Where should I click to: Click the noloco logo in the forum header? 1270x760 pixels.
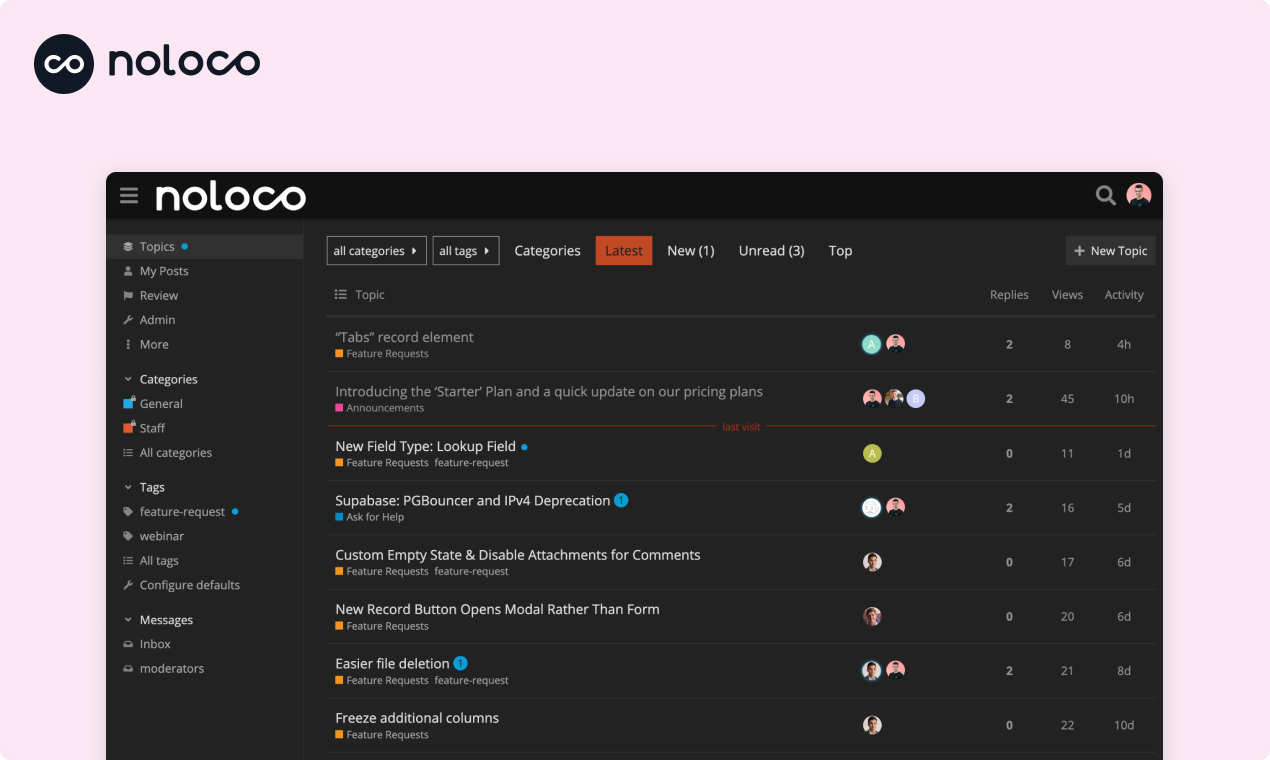232,196
